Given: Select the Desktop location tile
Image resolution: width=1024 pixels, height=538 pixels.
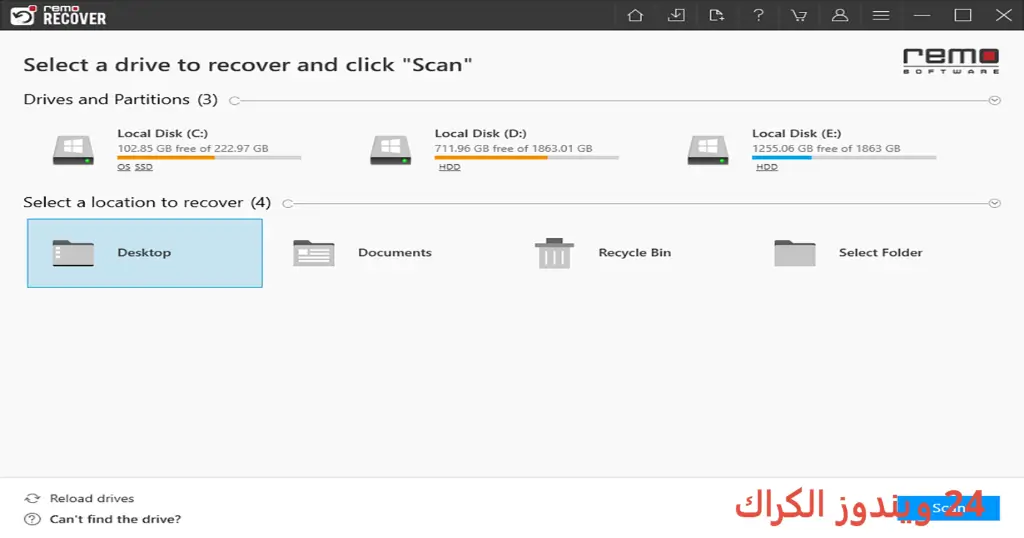Looking at the screenshot, I should point(145,253).
